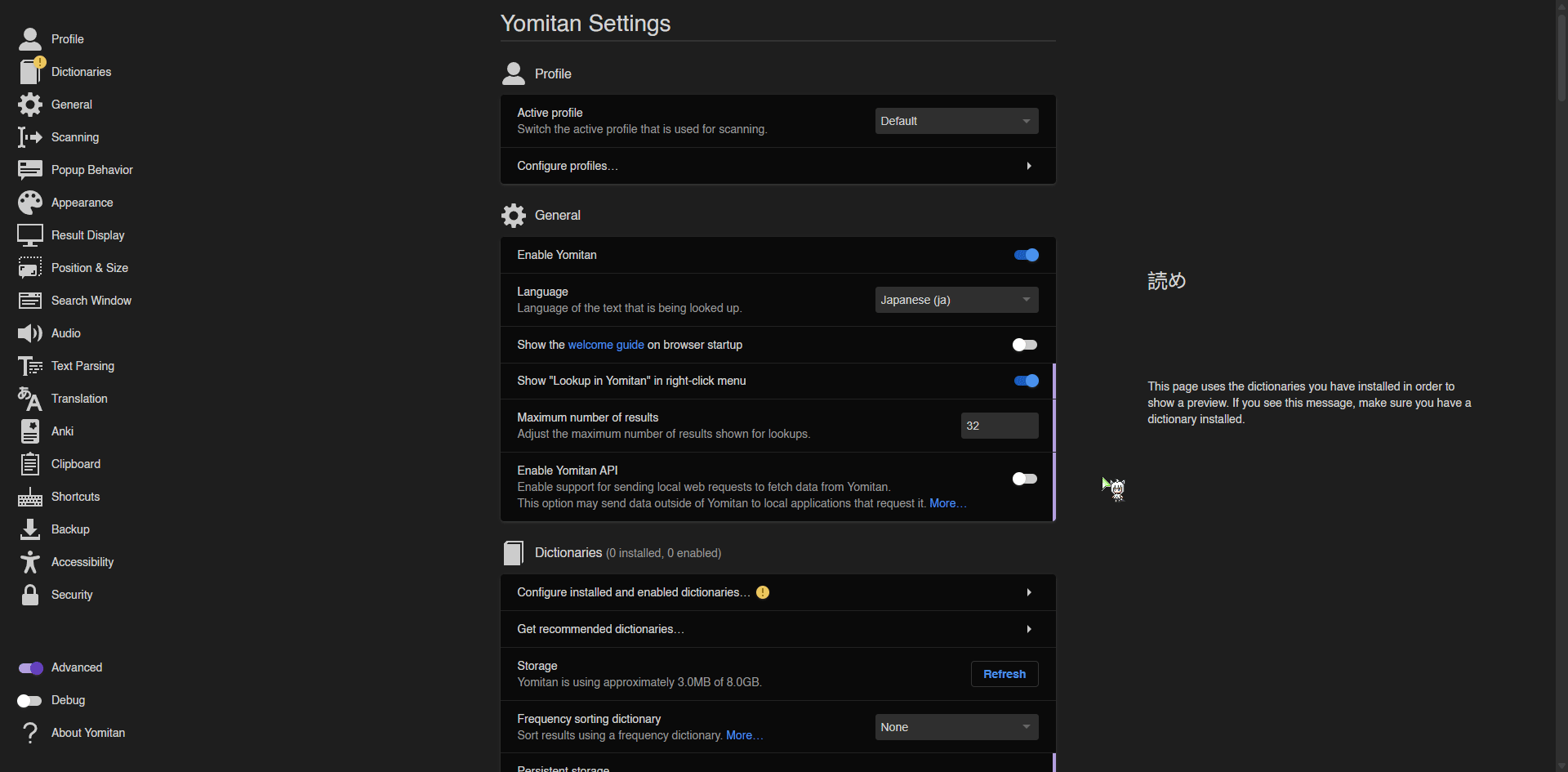Disable the Enable Yomitan toggle
The width and height of the screenshot is (1568, 772).
1026,255
